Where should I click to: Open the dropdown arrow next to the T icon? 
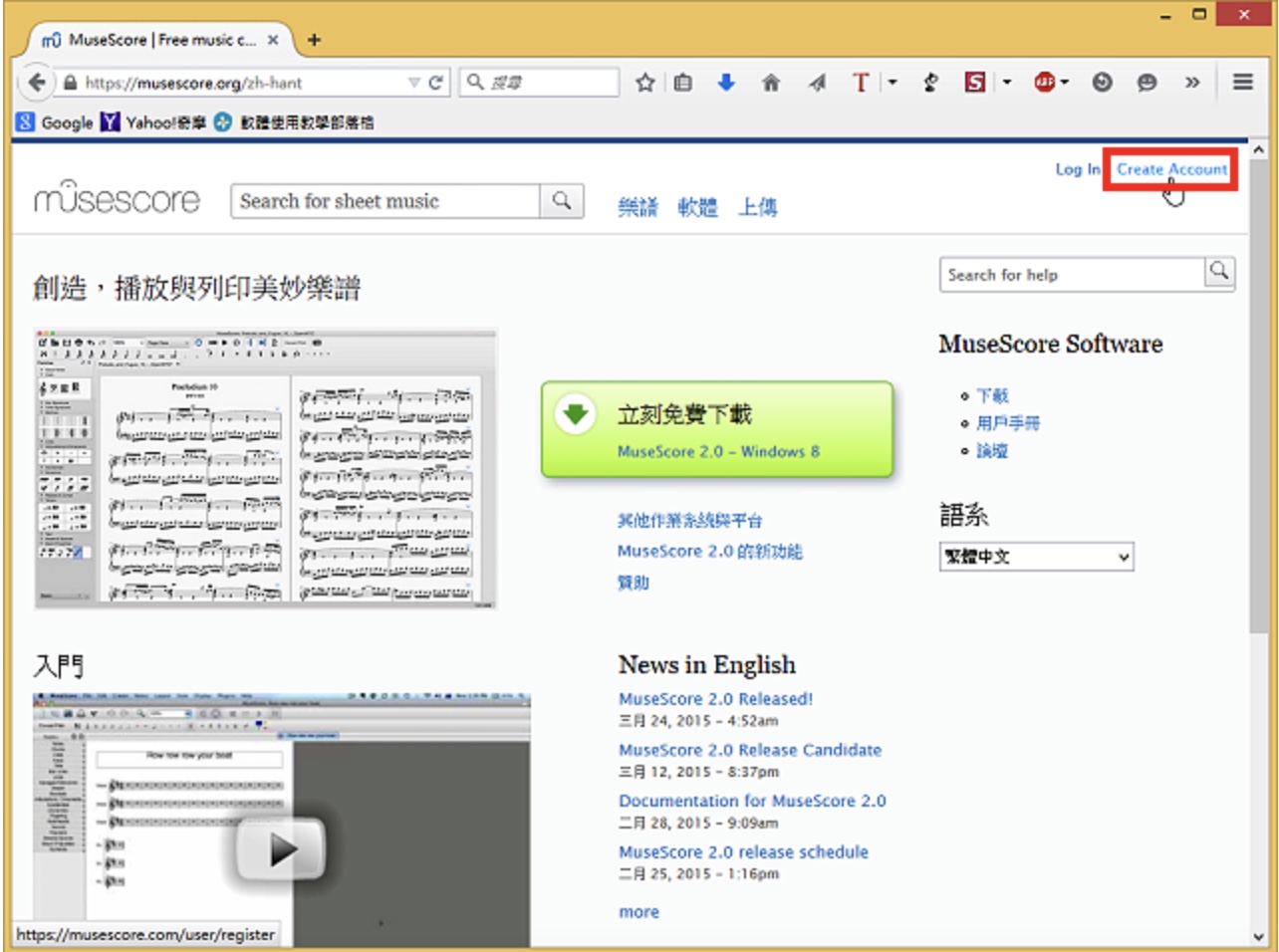tap(892, 83)
